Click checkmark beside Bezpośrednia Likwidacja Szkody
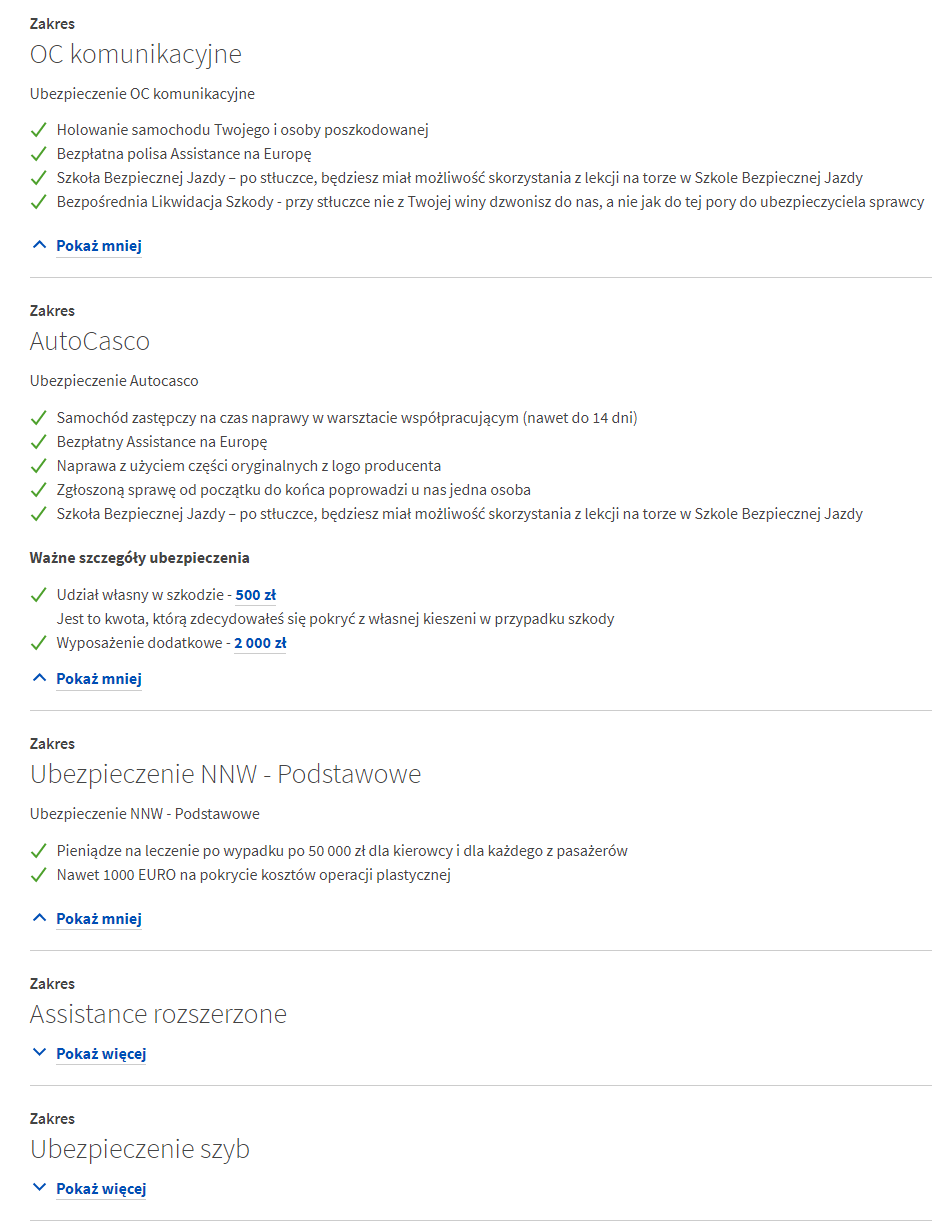Viewport: 932px width, 1222px height. (x=39, y=202)
